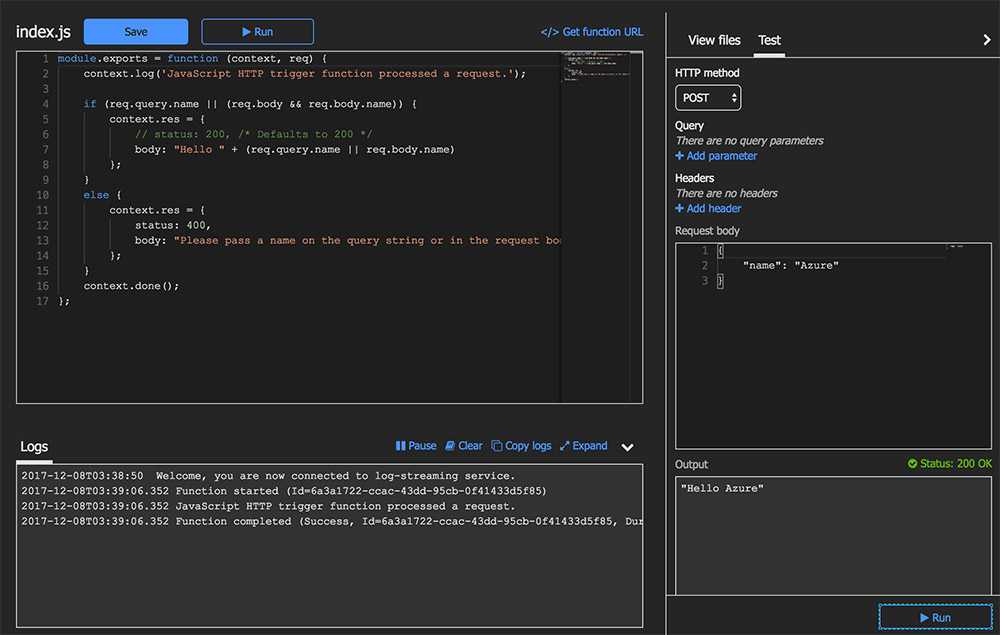This screenshot has height=635, width=1000.
Task: Open the Get function URL link
Action: click(x=592, y=32)
